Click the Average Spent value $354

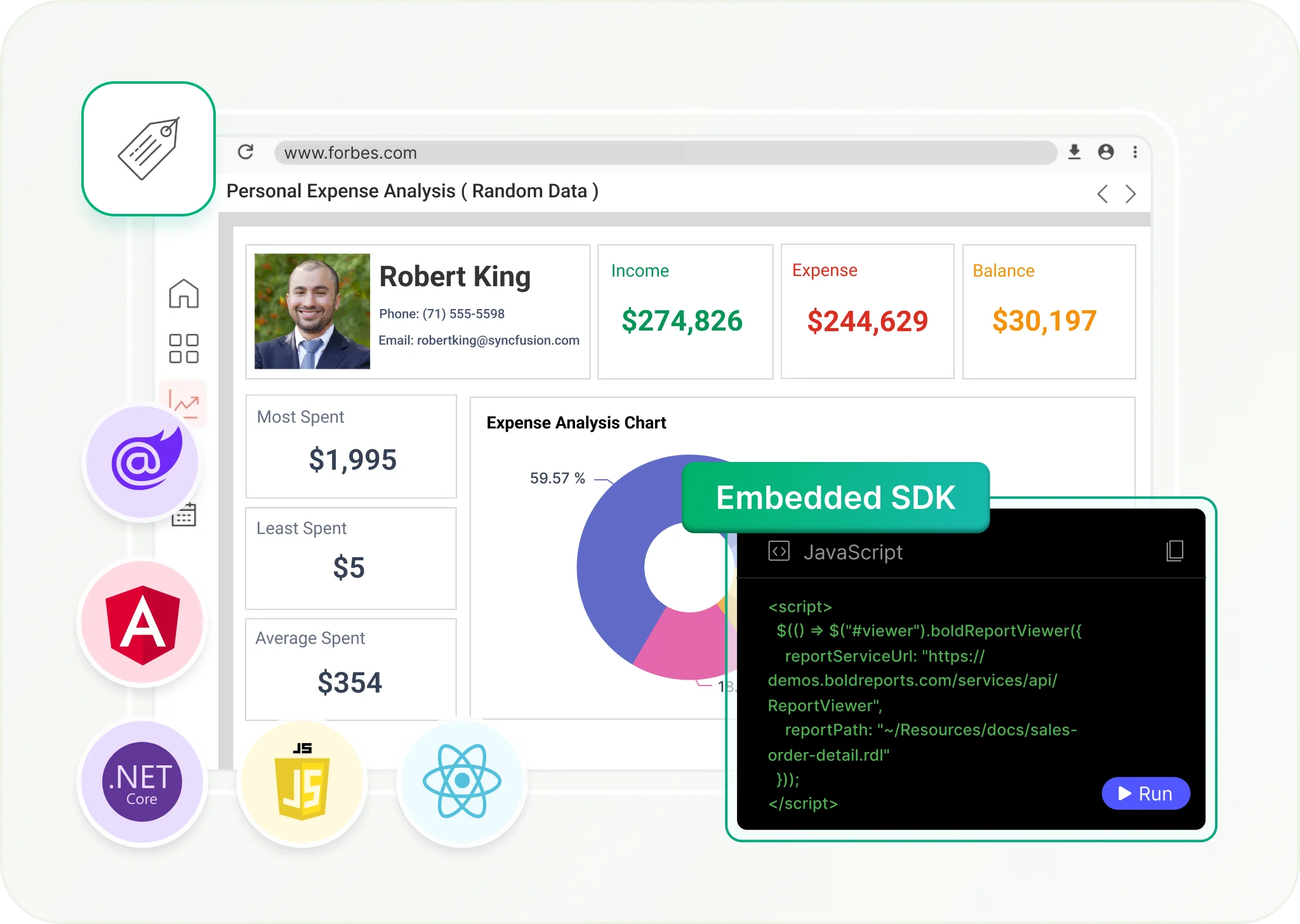coord(350,683)
